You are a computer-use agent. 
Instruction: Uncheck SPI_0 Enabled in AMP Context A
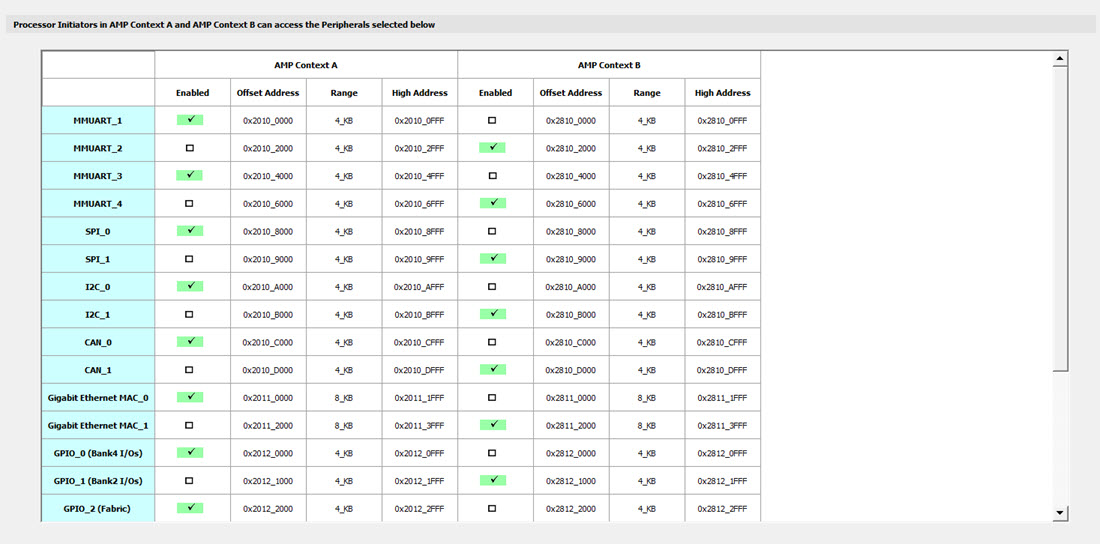190,231
